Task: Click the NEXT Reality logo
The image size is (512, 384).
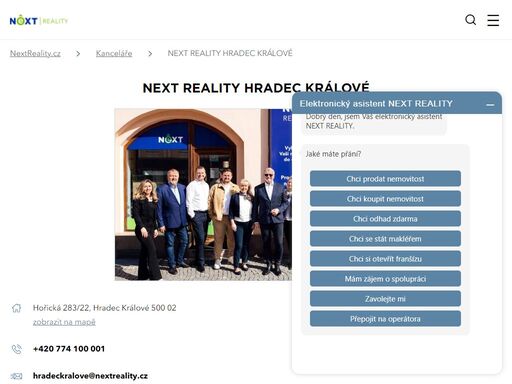Action: tap(39, 20)
